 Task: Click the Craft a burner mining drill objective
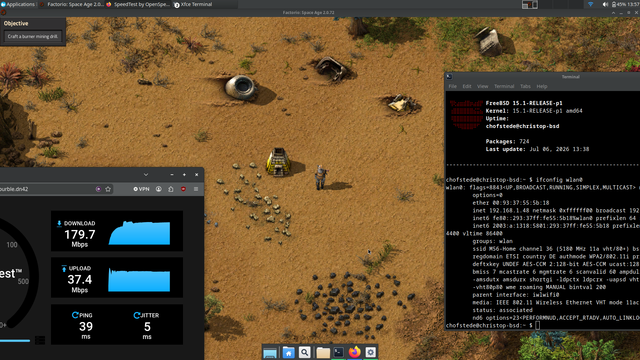click(33, 36)
